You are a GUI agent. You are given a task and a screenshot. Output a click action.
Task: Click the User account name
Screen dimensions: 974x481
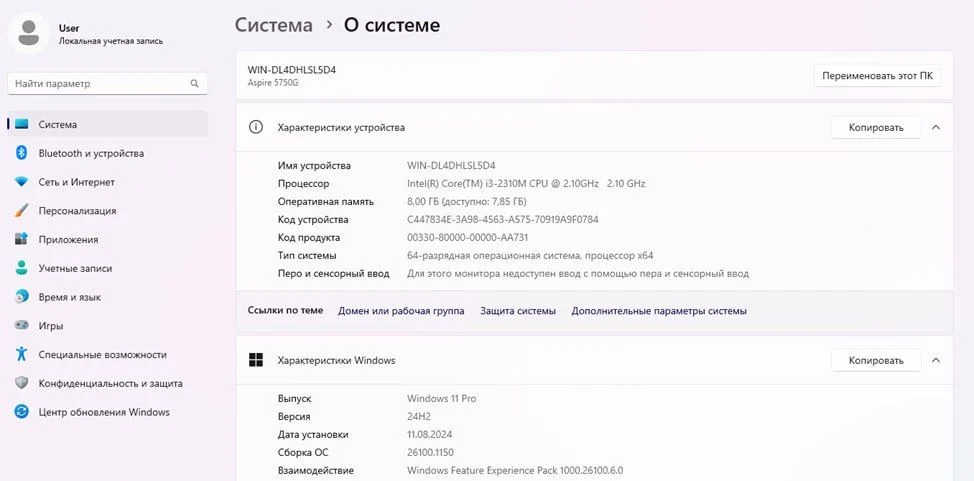(x=69, y=28)
